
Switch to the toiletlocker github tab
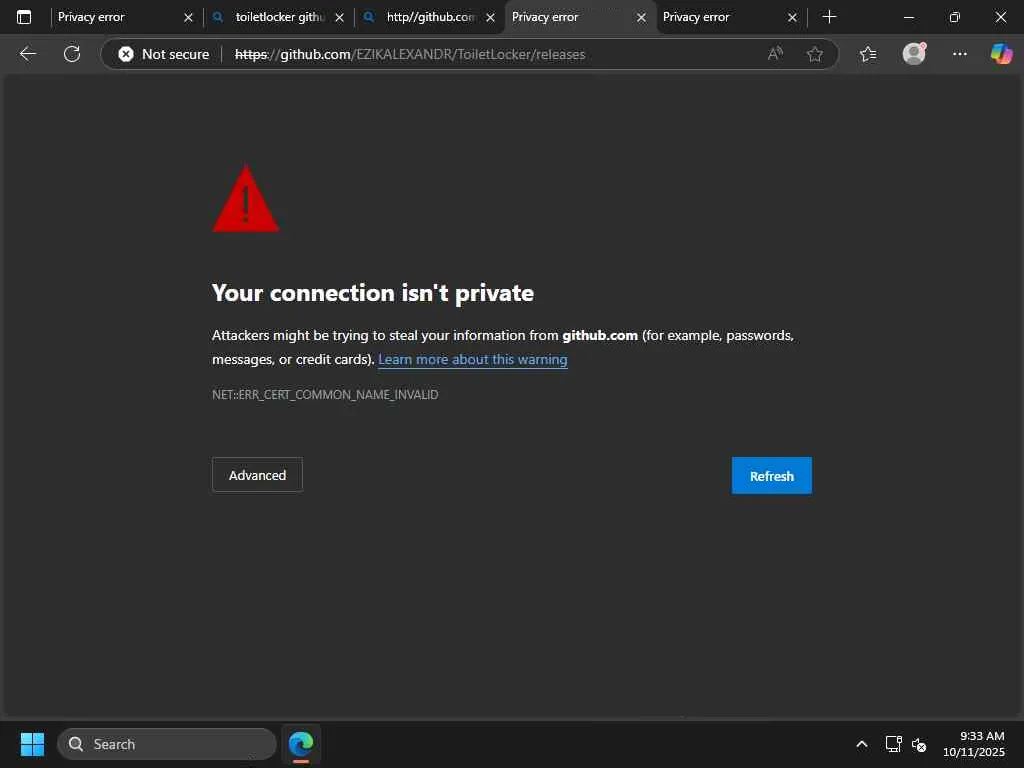click(x=278, y=17)
